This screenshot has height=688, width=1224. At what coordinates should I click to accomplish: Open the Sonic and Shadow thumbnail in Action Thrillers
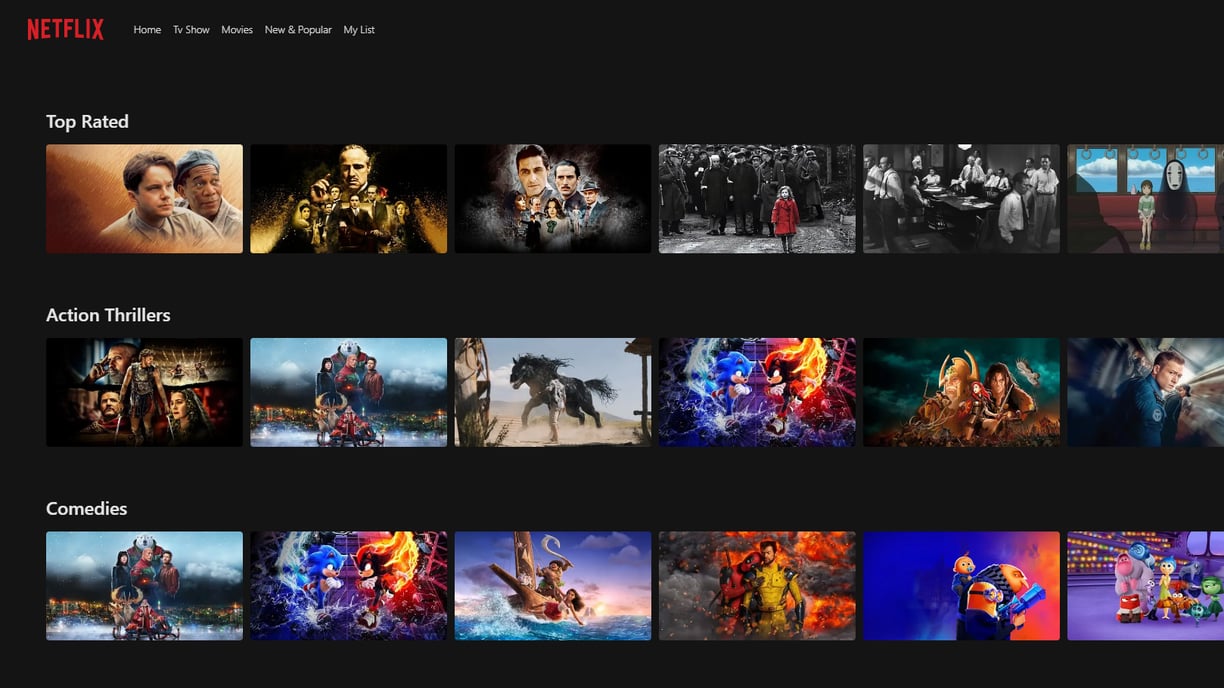tap(757, 392)
